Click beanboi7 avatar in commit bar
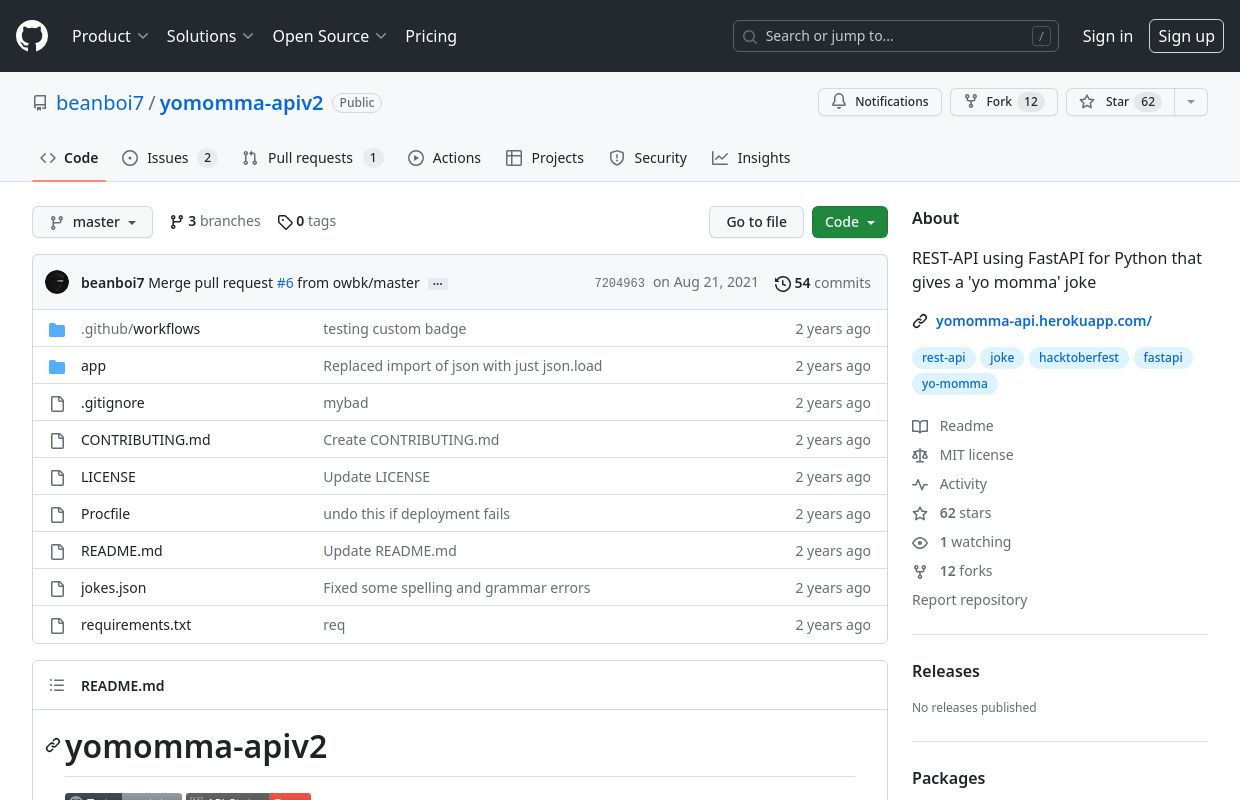The width and height of the screenshot is (1240, 800). 57,283
